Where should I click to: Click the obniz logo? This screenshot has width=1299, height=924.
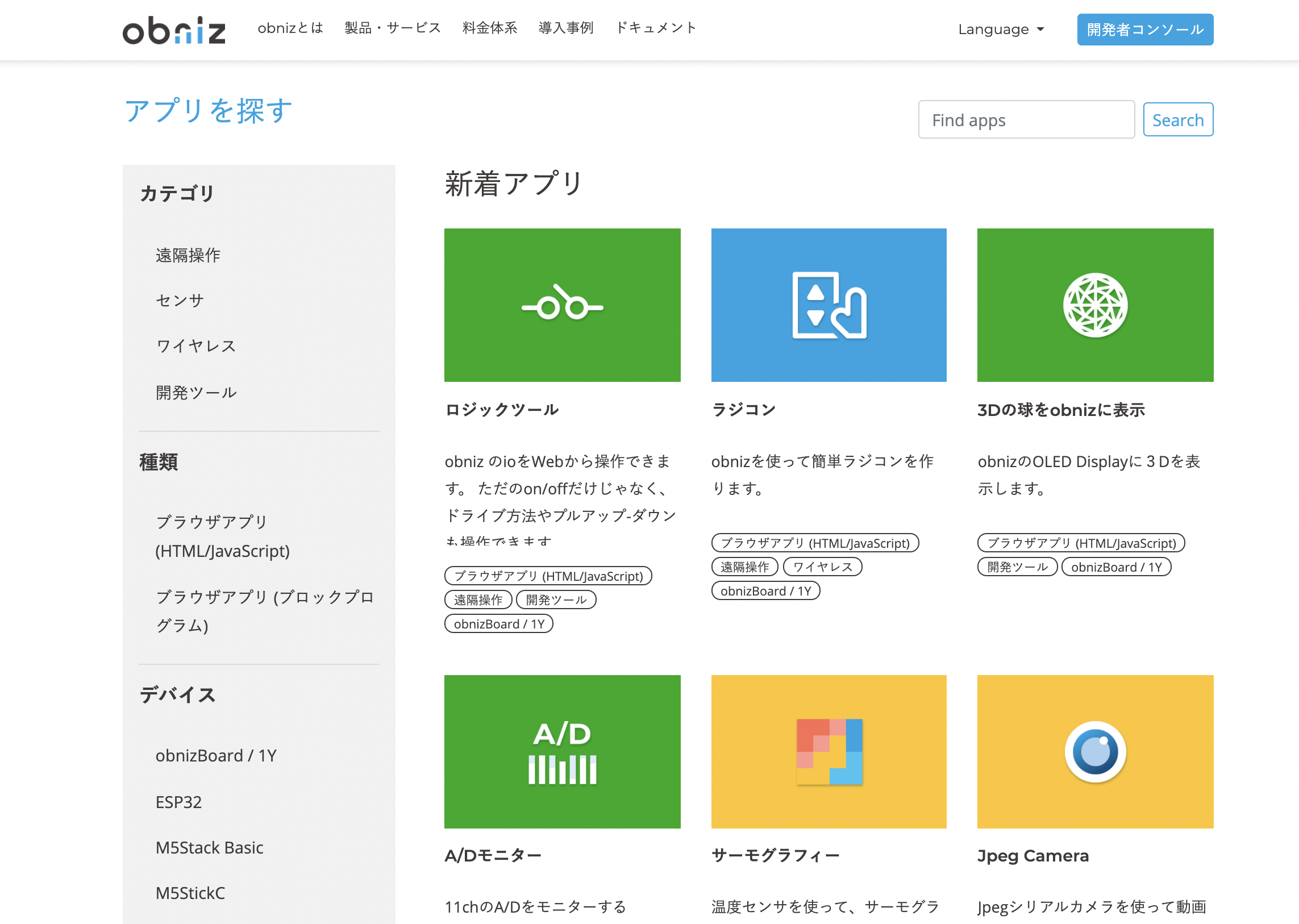pos(174,30)
